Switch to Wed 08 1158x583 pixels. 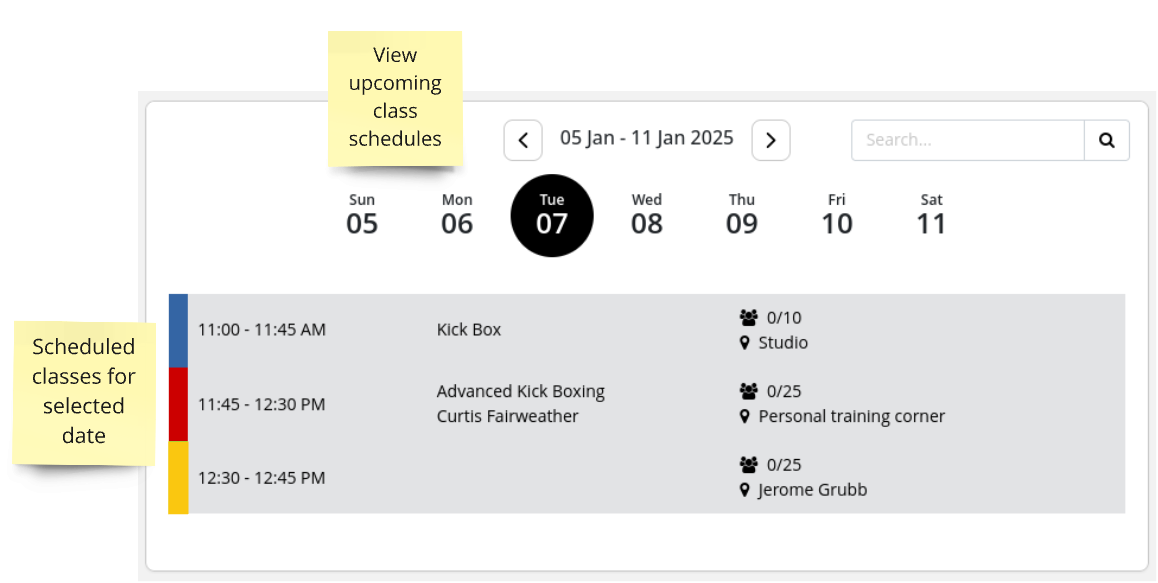pos(647,215)
